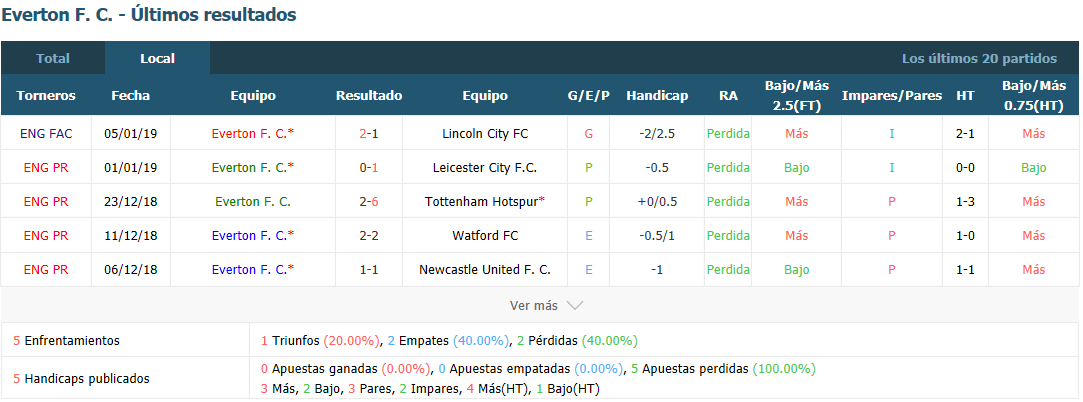Click the Resultado column header
This screenshot has height=402, width=1083.
pos(369,95)
